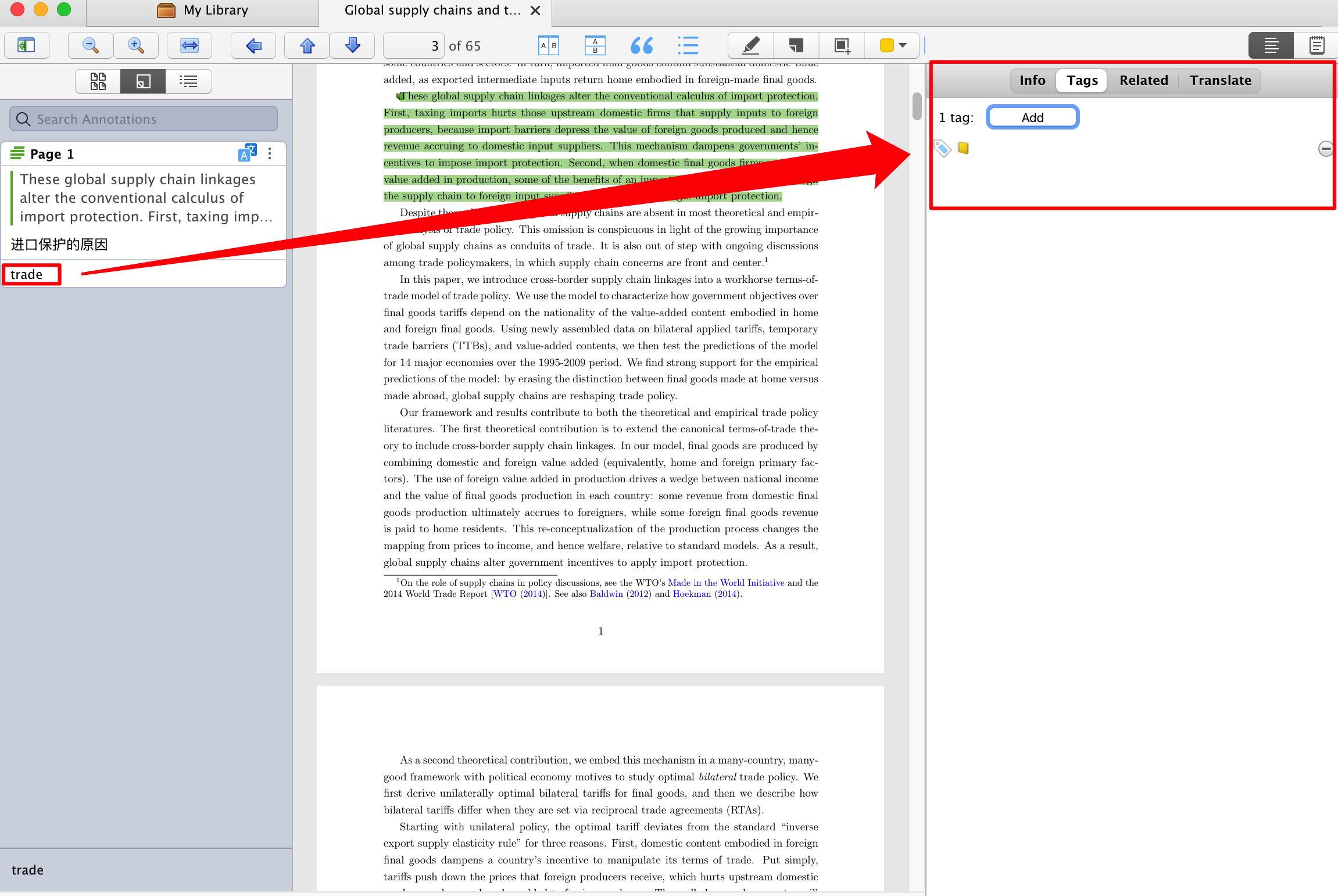Click the zoom to page width icon
The width and height of the screenshot is (1338, 896).
tap(189, 45)
